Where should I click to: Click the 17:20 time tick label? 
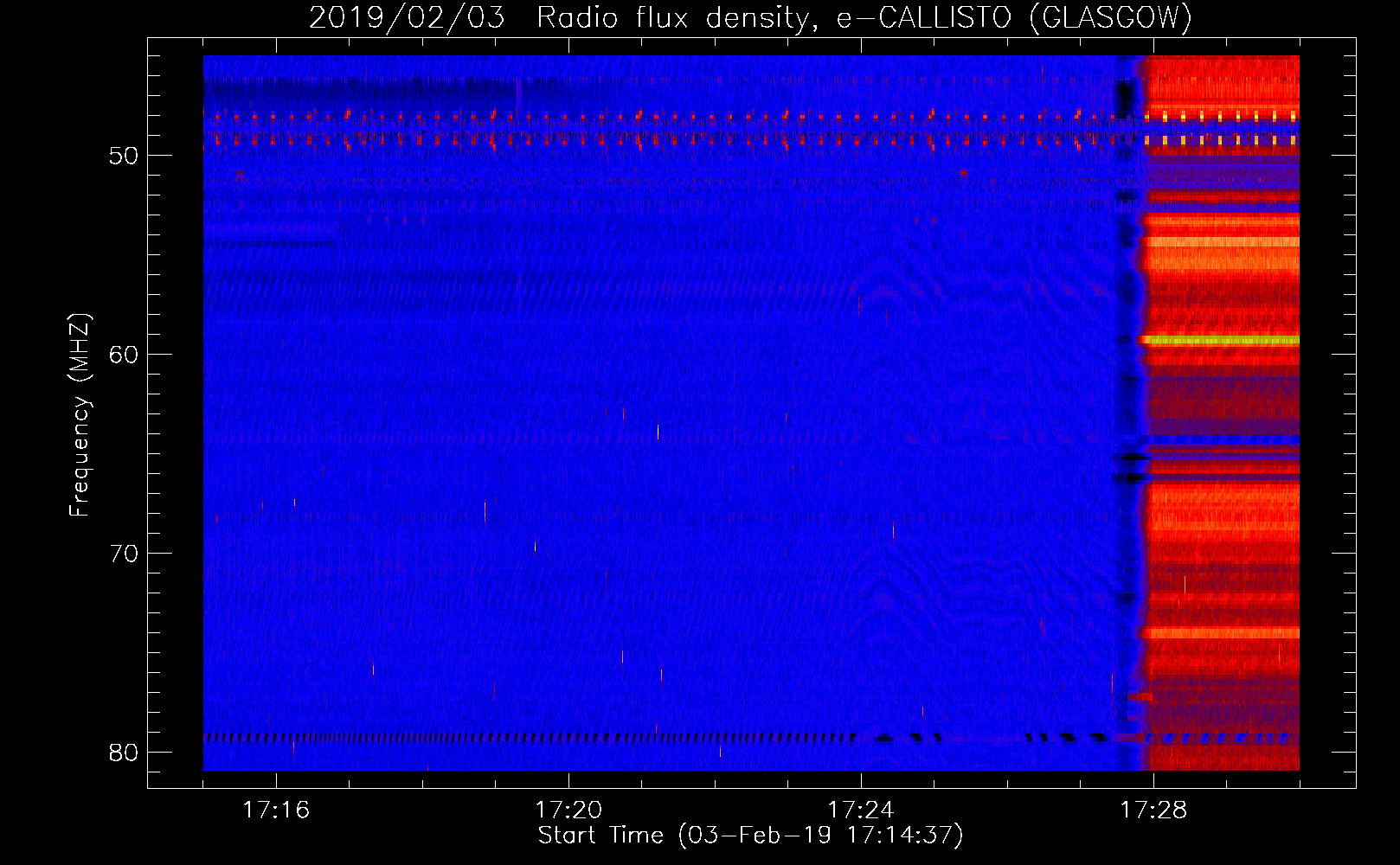coord(568,810)
